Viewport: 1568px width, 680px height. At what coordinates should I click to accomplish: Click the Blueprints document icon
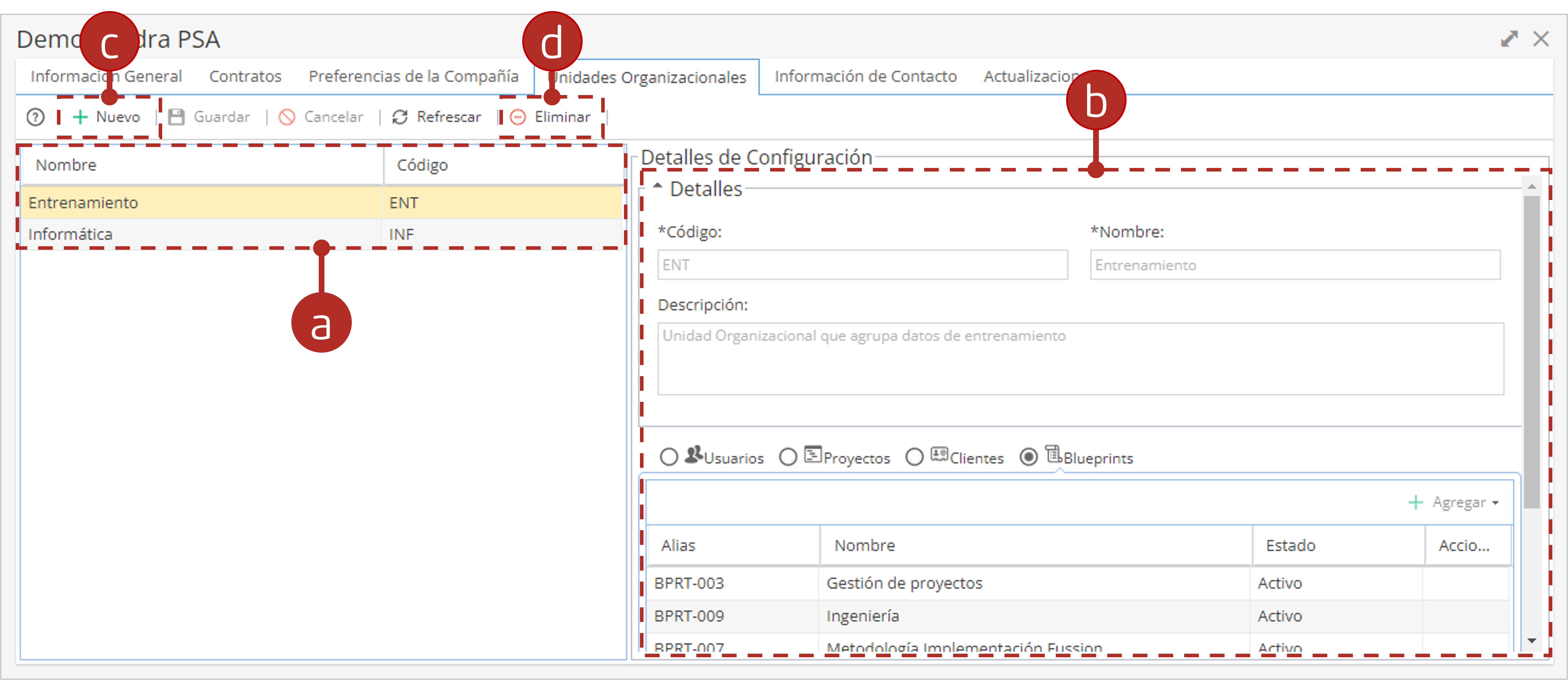[x=1054, y=454]
